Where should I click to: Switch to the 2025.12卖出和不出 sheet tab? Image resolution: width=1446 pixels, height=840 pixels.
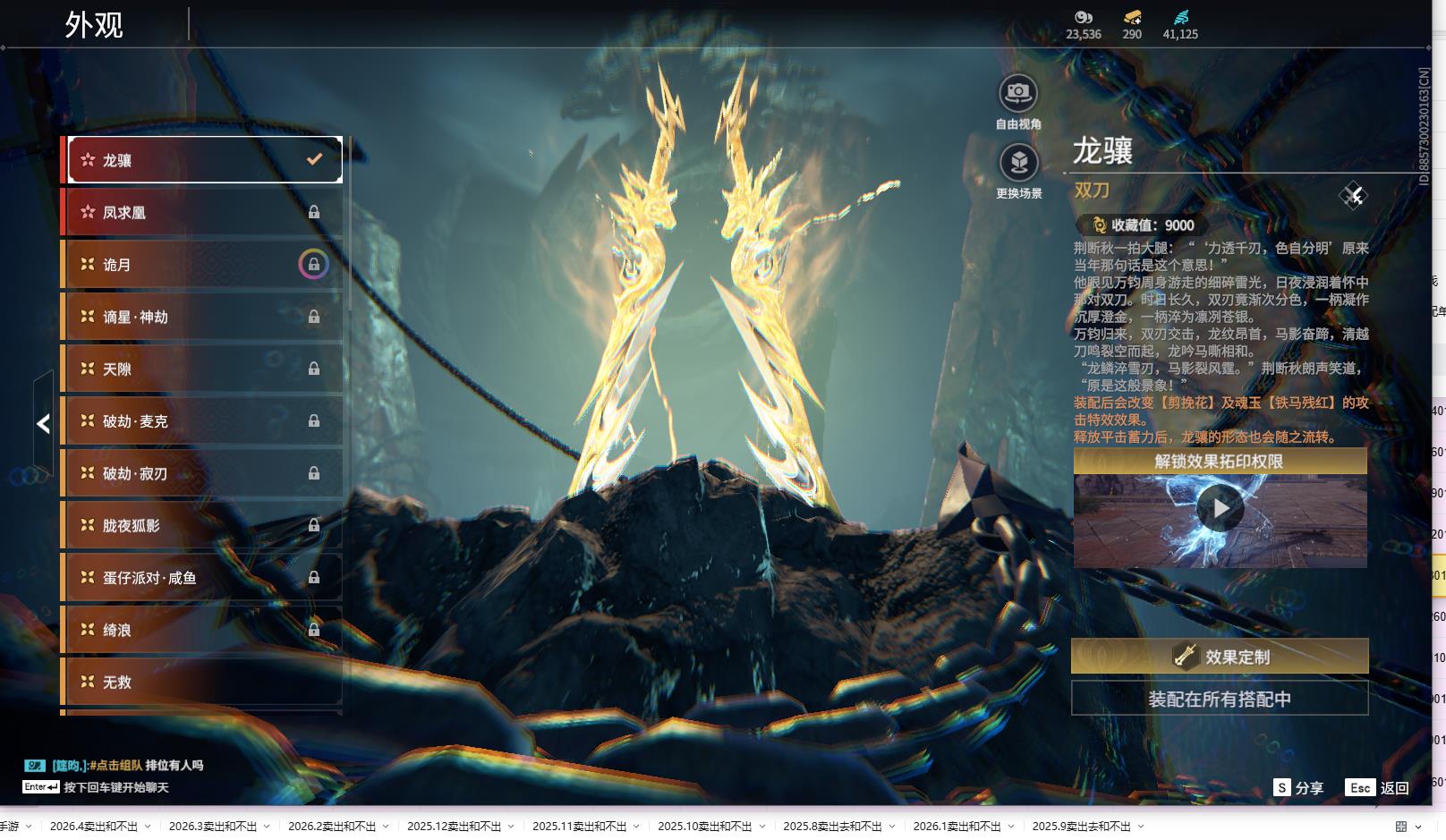coord(454,827)
